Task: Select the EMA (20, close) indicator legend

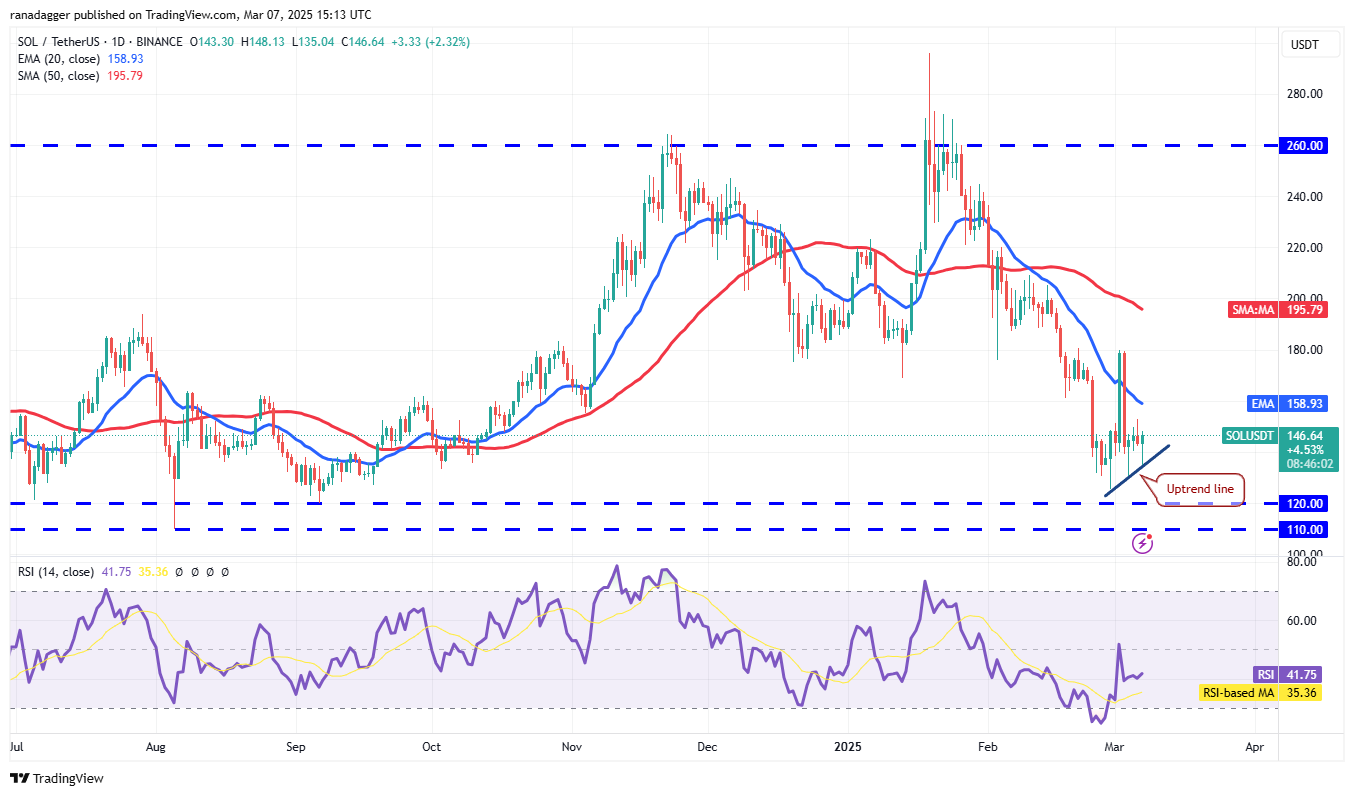Action: coord(55,59)
